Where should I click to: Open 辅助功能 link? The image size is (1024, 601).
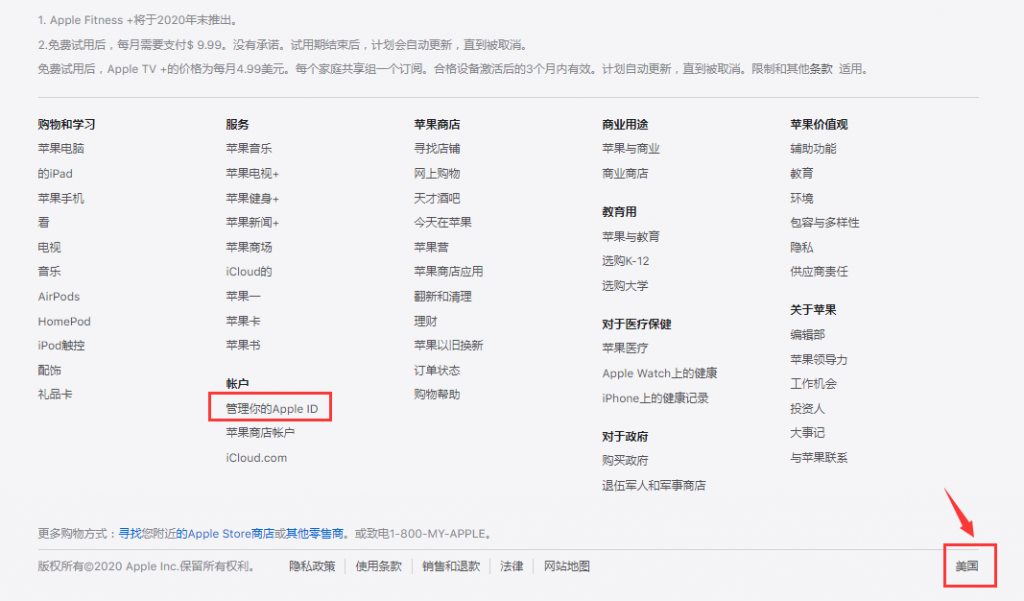(813, 149)
